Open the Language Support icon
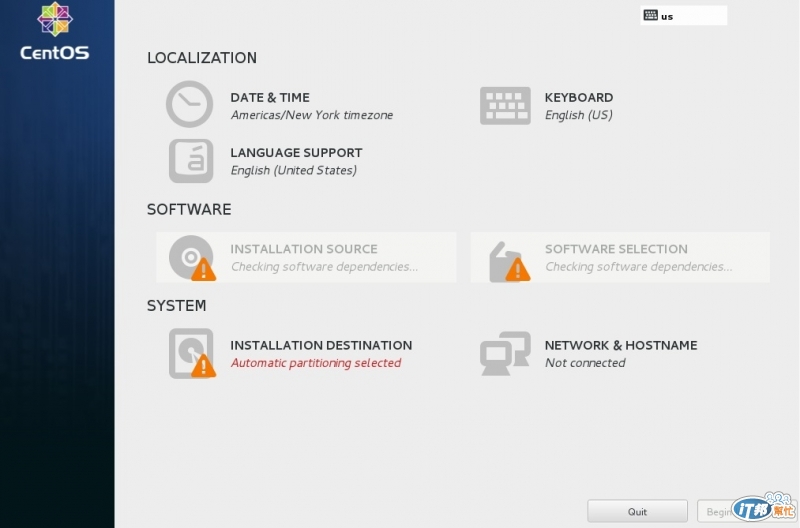 [191, 161]
